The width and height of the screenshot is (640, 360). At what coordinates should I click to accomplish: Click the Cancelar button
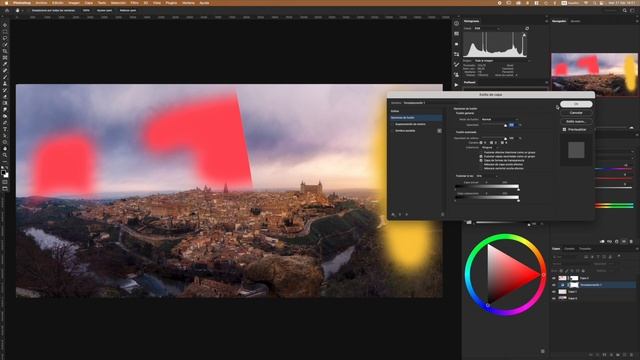(576, 113)
